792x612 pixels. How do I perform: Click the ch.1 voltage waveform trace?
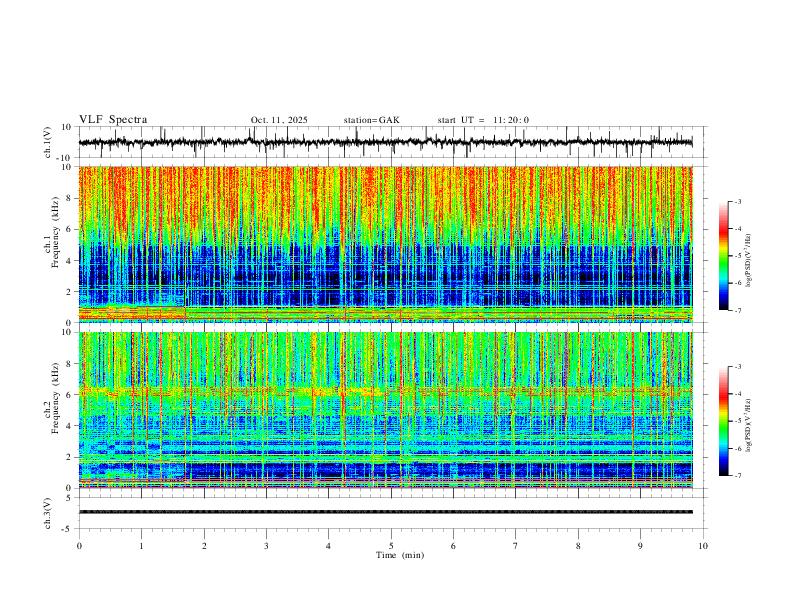(x=385, y=142)
